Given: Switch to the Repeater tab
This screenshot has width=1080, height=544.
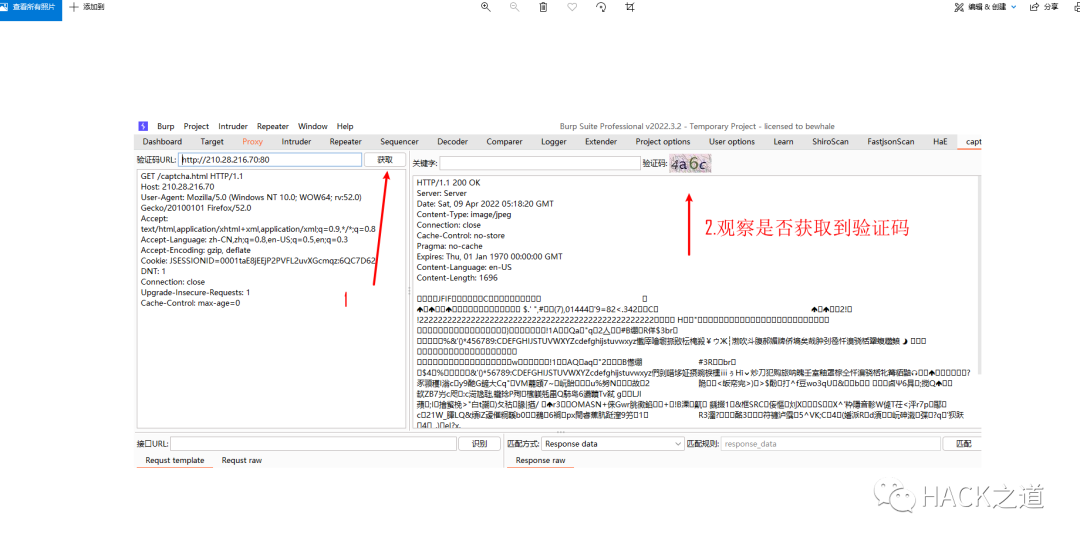Looking at the screenshot, I should (346, 142).
